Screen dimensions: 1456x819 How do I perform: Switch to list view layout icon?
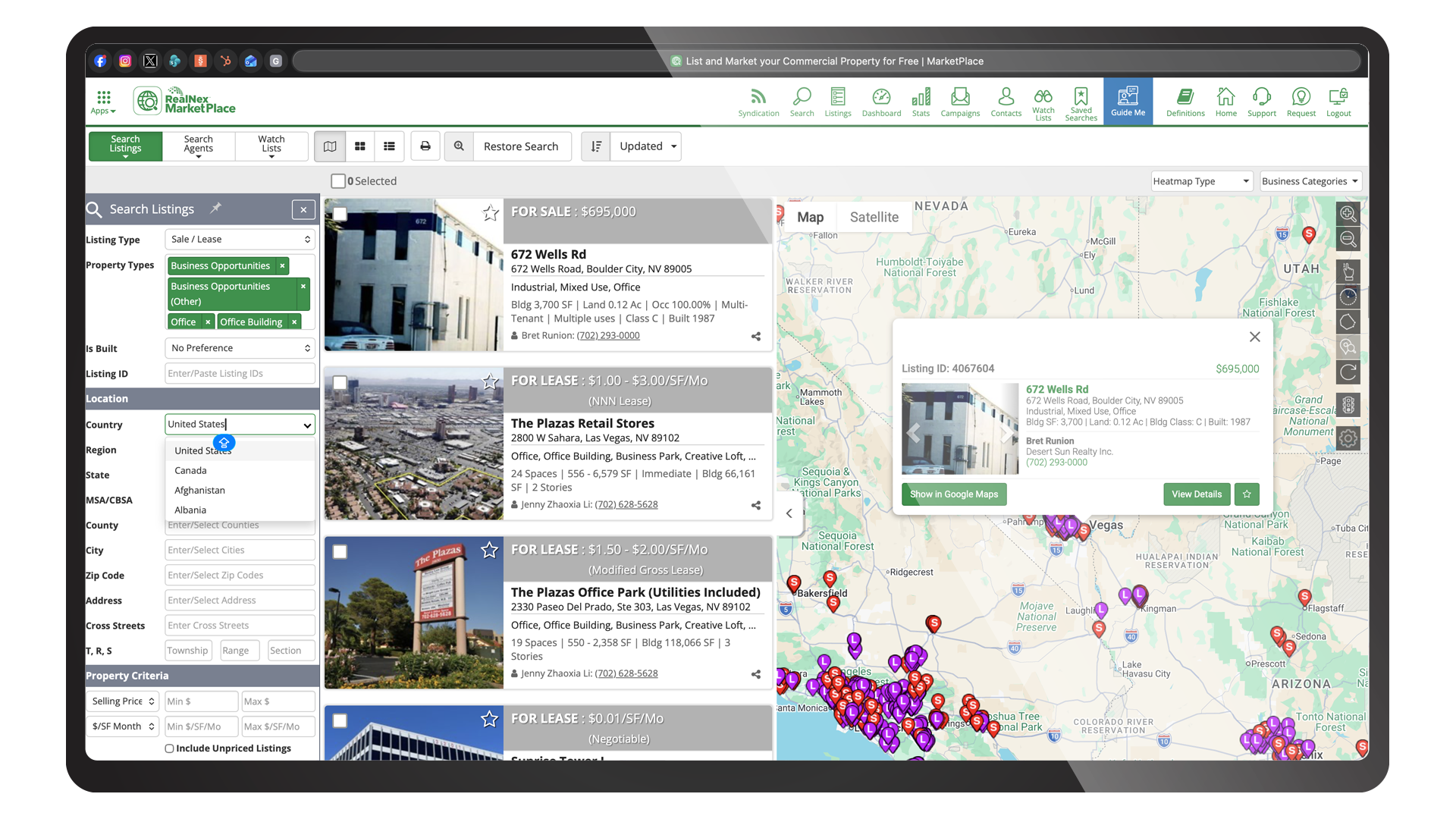[x=389, y=146]
